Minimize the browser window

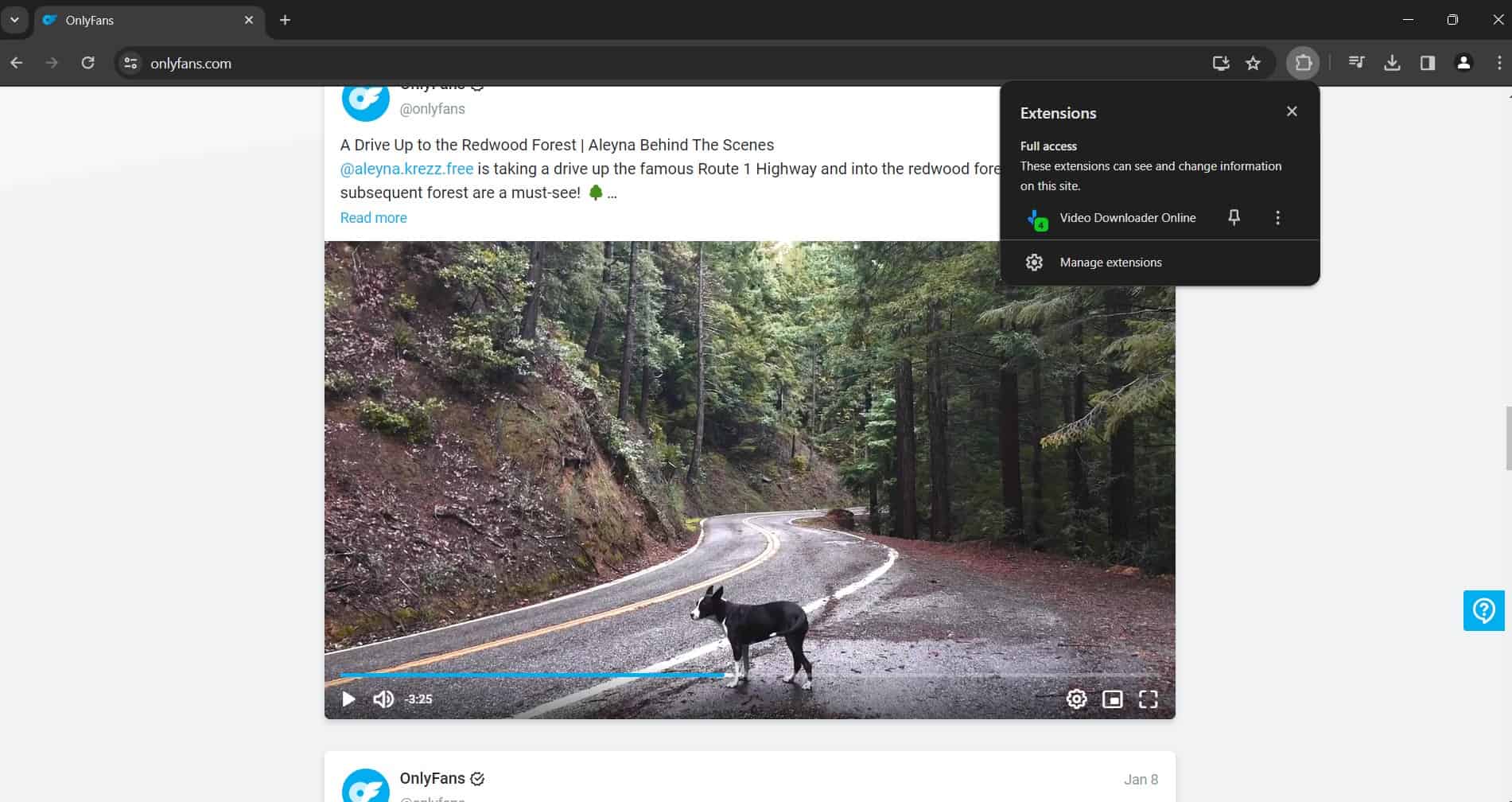tap(1408, 20)
